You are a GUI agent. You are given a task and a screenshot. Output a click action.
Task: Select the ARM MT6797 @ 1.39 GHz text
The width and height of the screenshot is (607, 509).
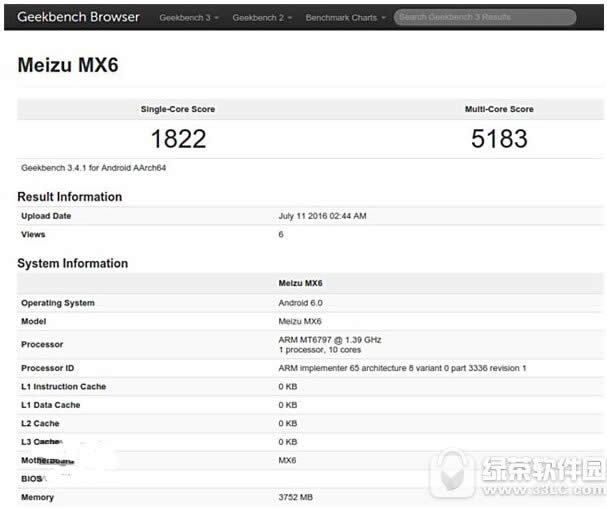coord(330,340)
